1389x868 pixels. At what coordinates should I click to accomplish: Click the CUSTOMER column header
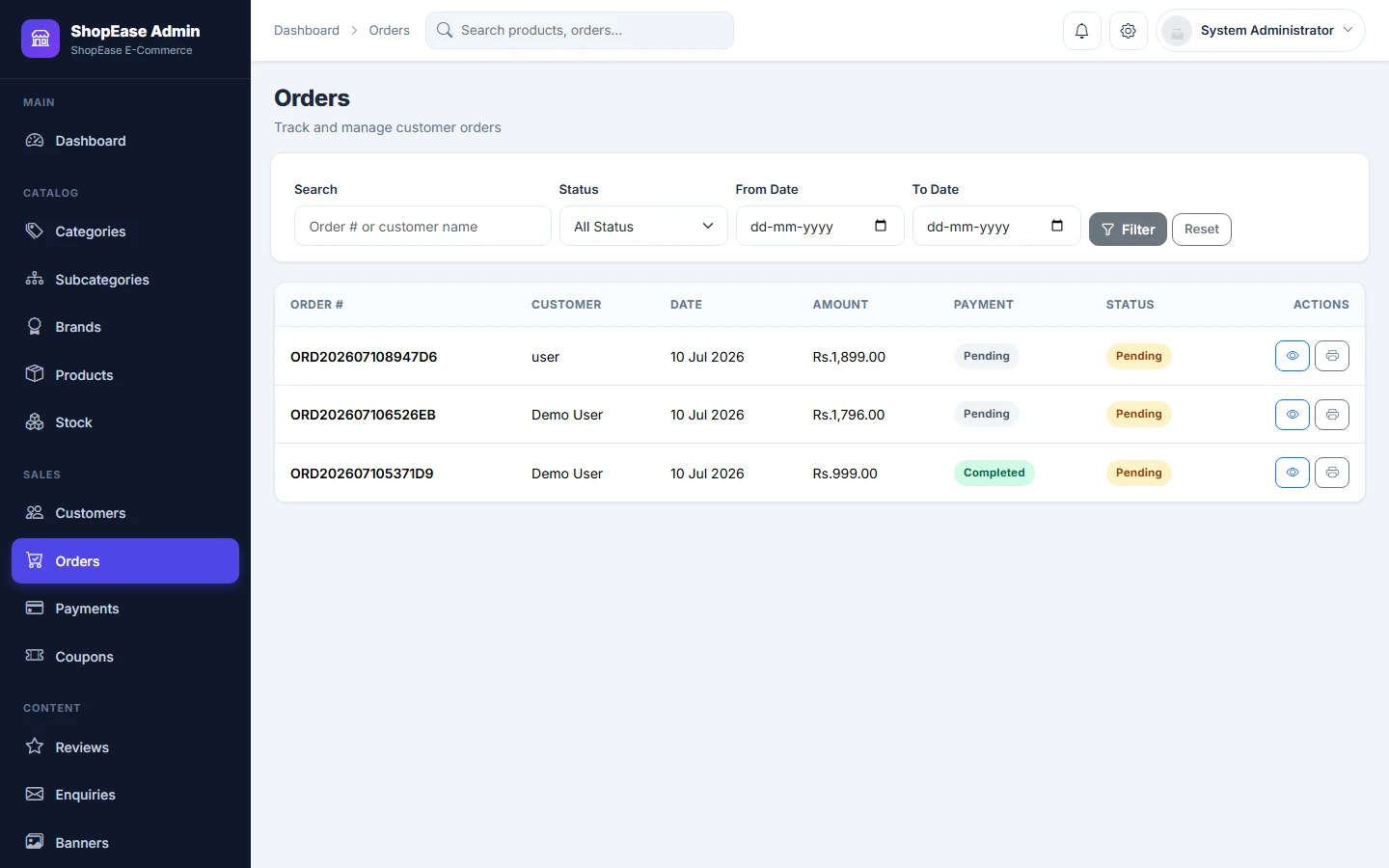566,305
